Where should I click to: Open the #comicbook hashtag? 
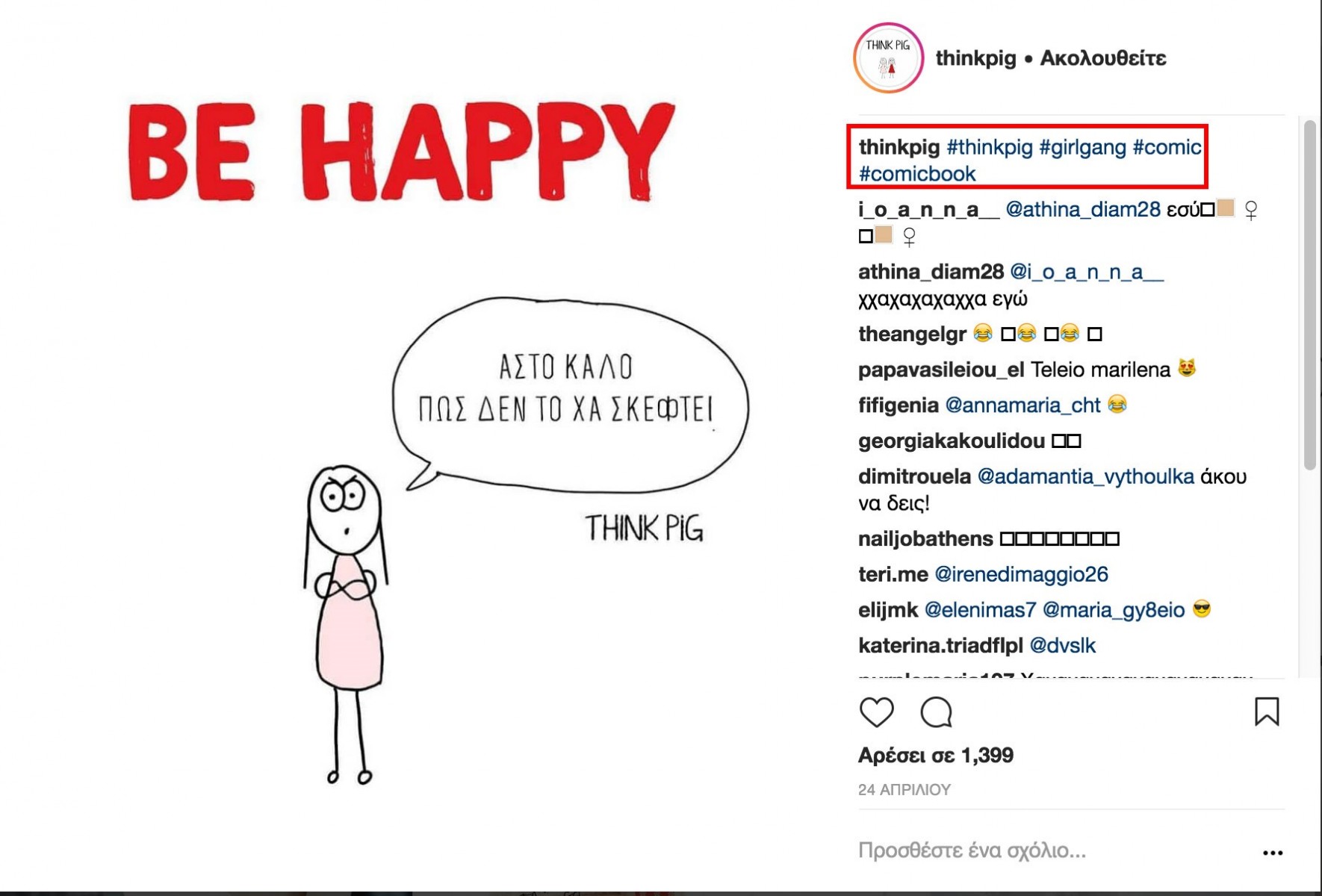coord(917,174)
